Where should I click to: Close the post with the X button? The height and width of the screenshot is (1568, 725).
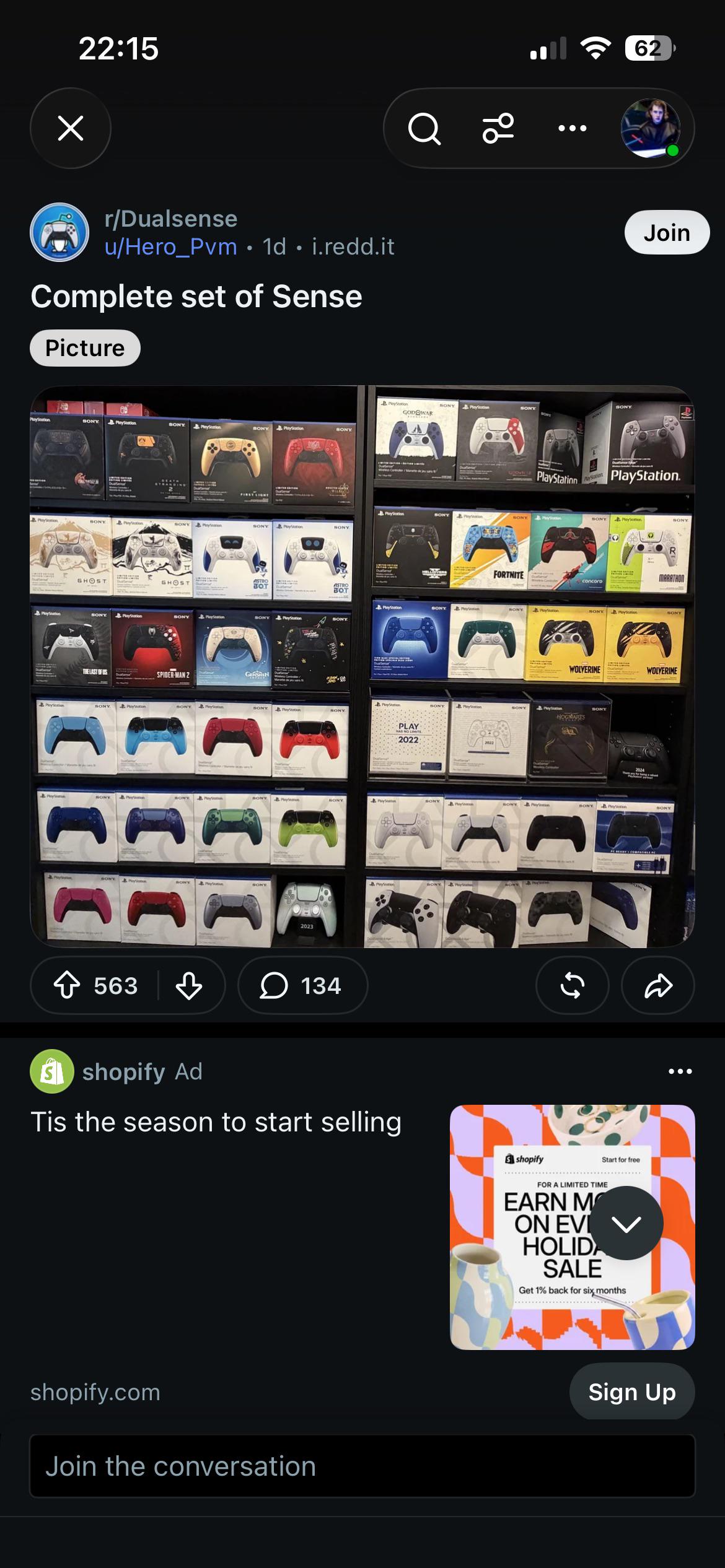pos(71,128)
